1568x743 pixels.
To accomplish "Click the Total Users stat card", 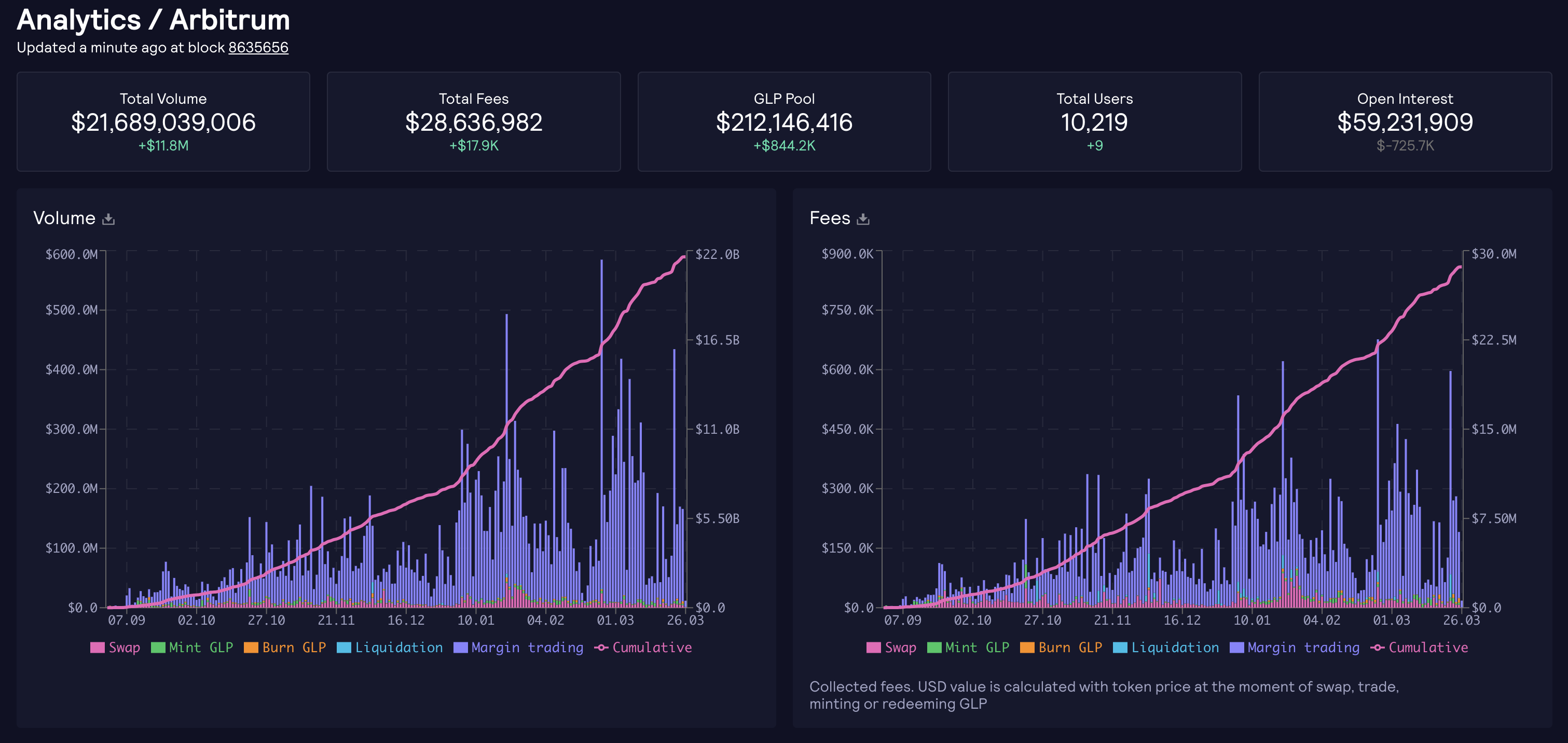I will point(1094,122).
